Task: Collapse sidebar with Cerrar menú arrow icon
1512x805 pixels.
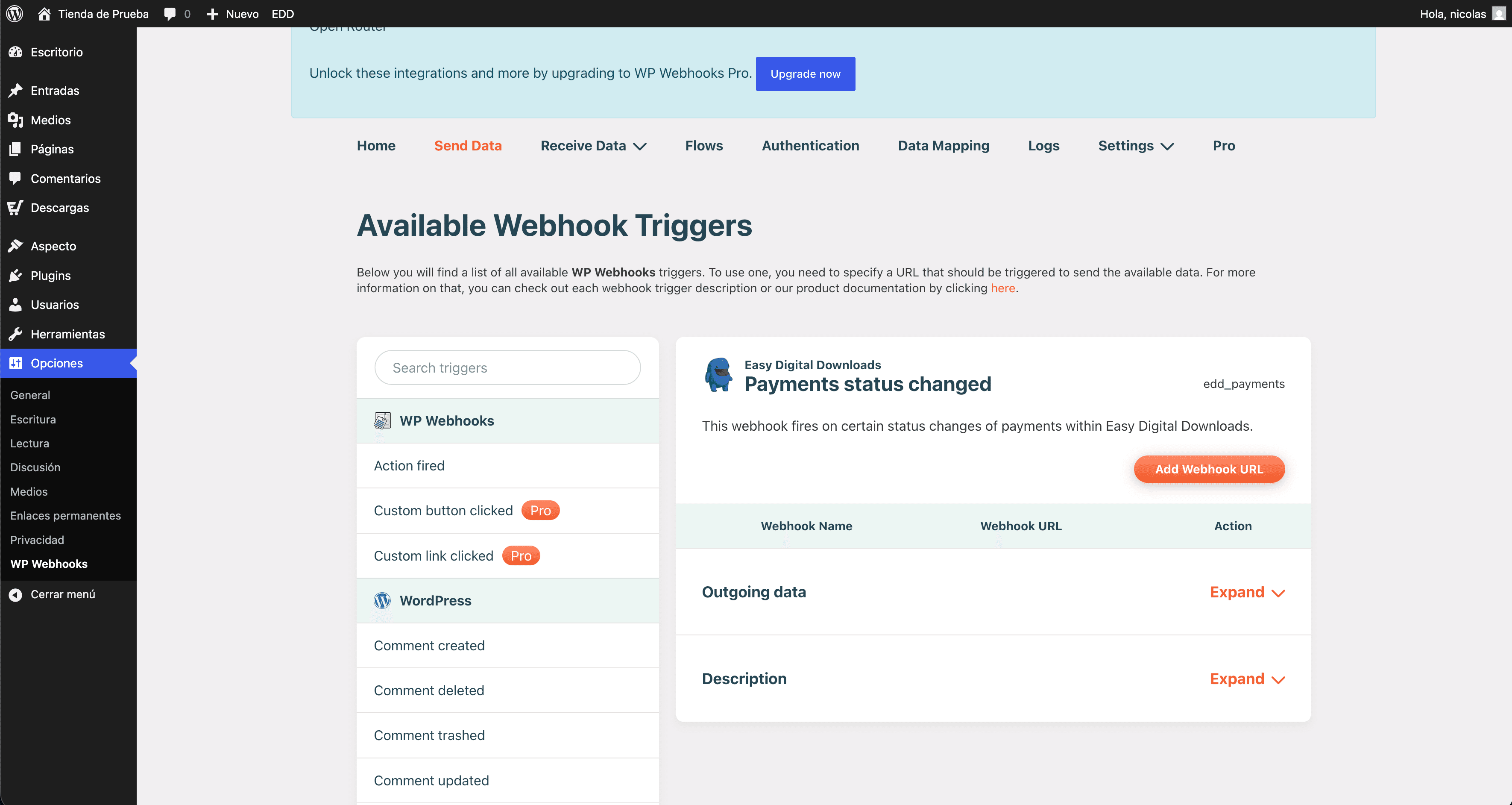Action: [x=15, y=594]
